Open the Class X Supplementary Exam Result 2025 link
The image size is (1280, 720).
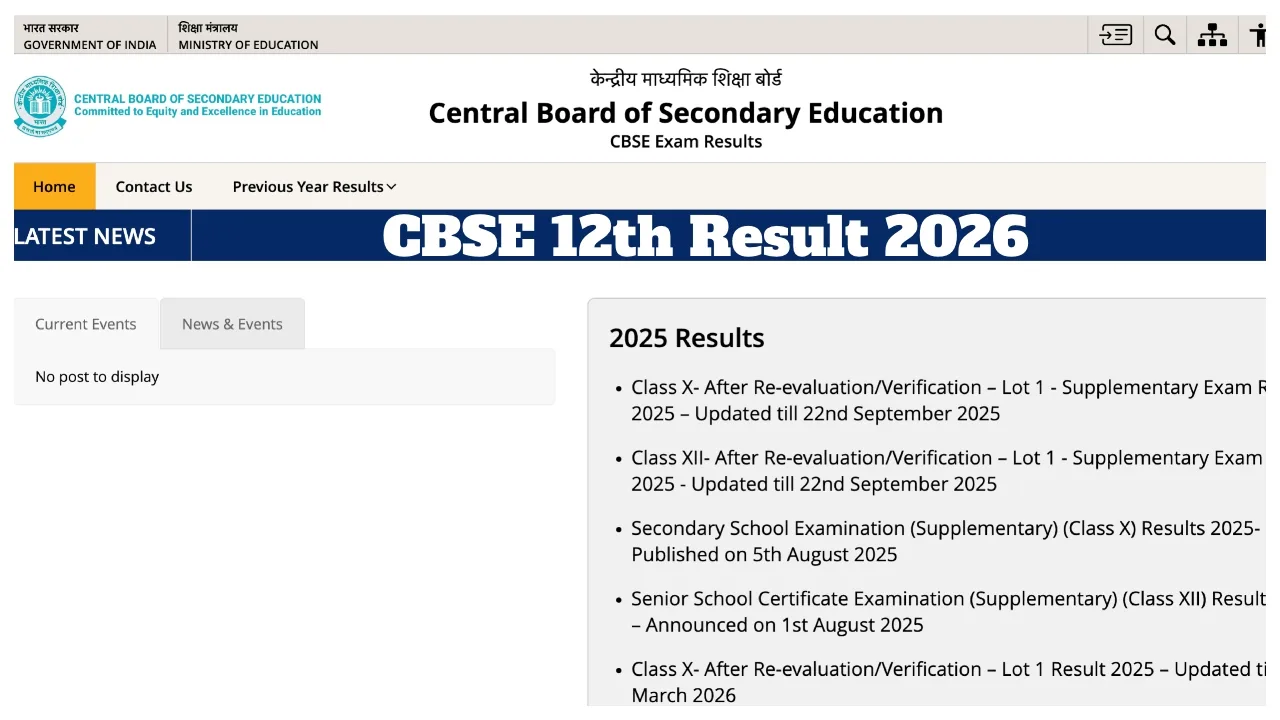(x=945, y=400)
